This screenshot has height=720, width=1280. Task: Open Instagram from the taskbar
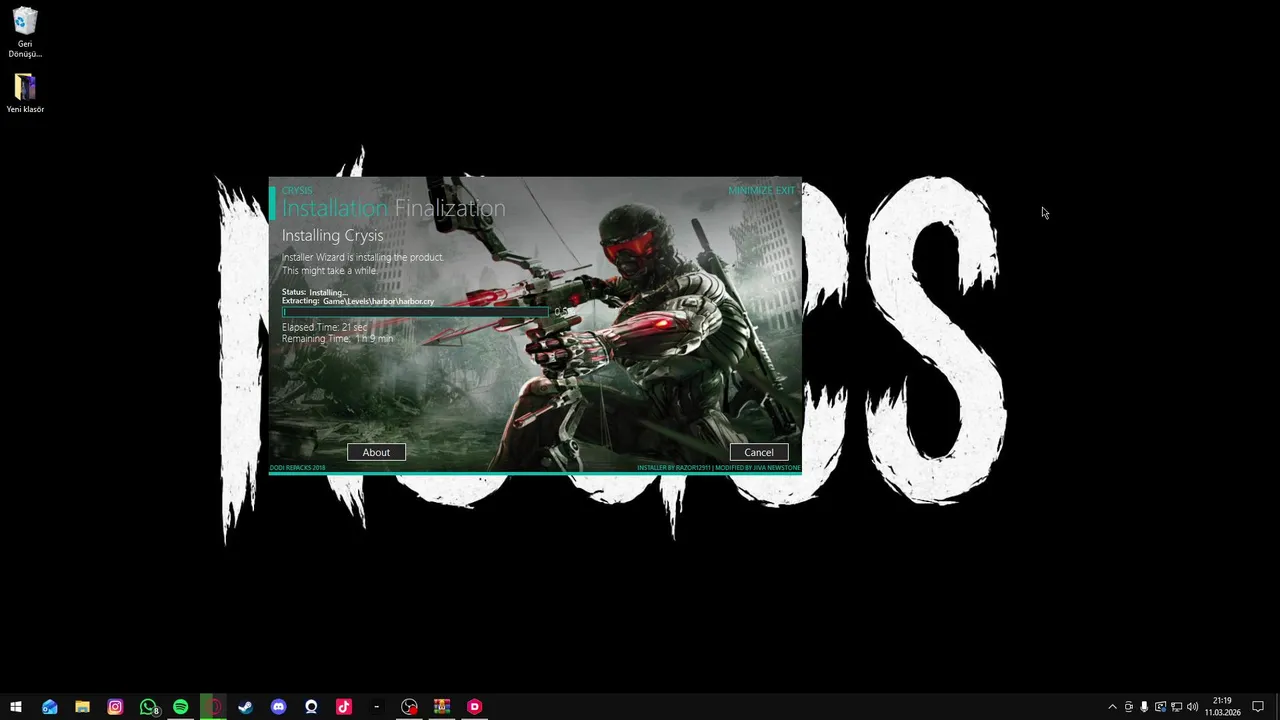tap(115, 707)
